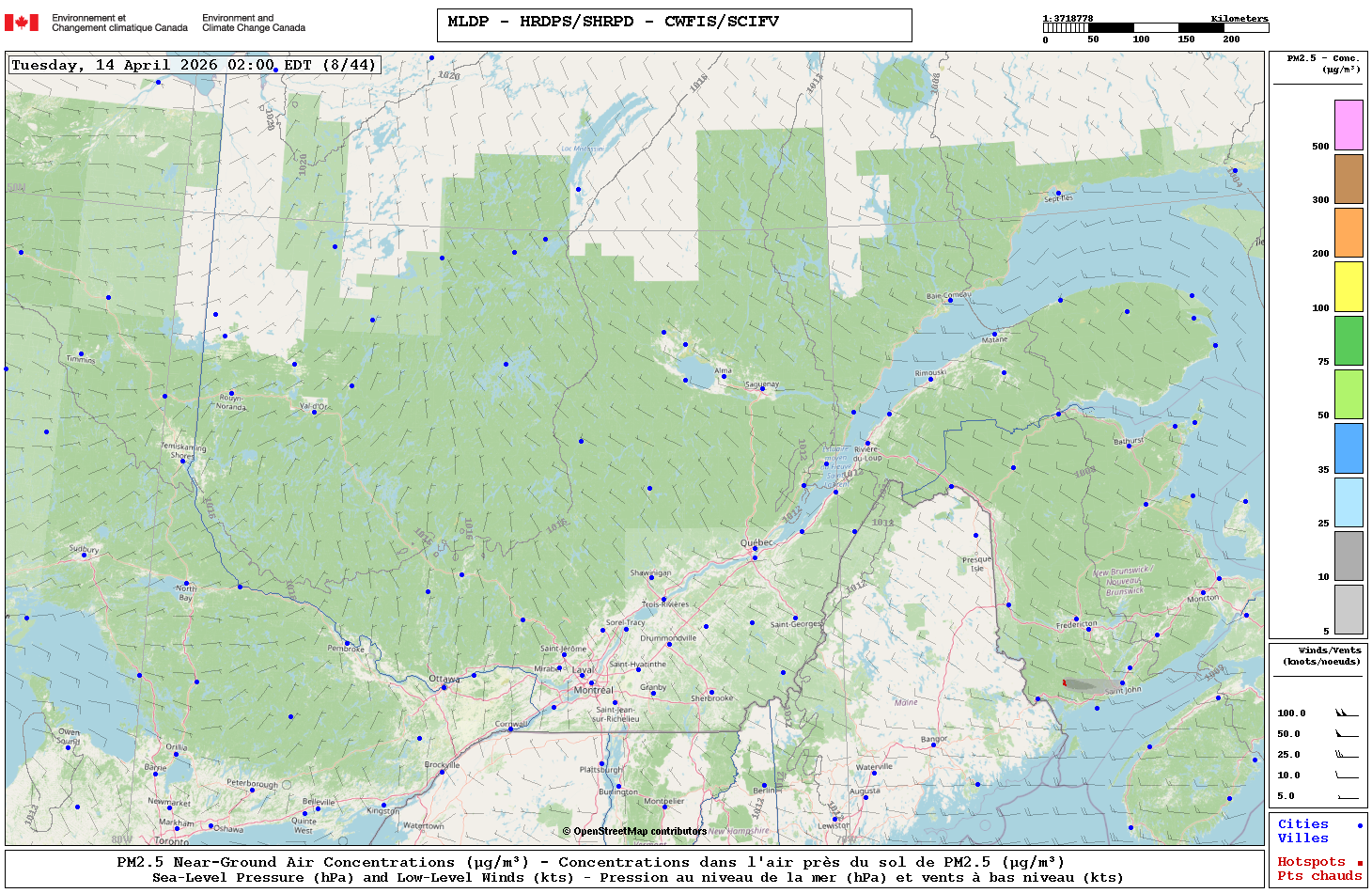The height and width of the screenshot is (893, 1372).
Task: Click the MLDP - HRDPS/SHRPD title box
Action: pyautogui.click(x=674, y=25)
